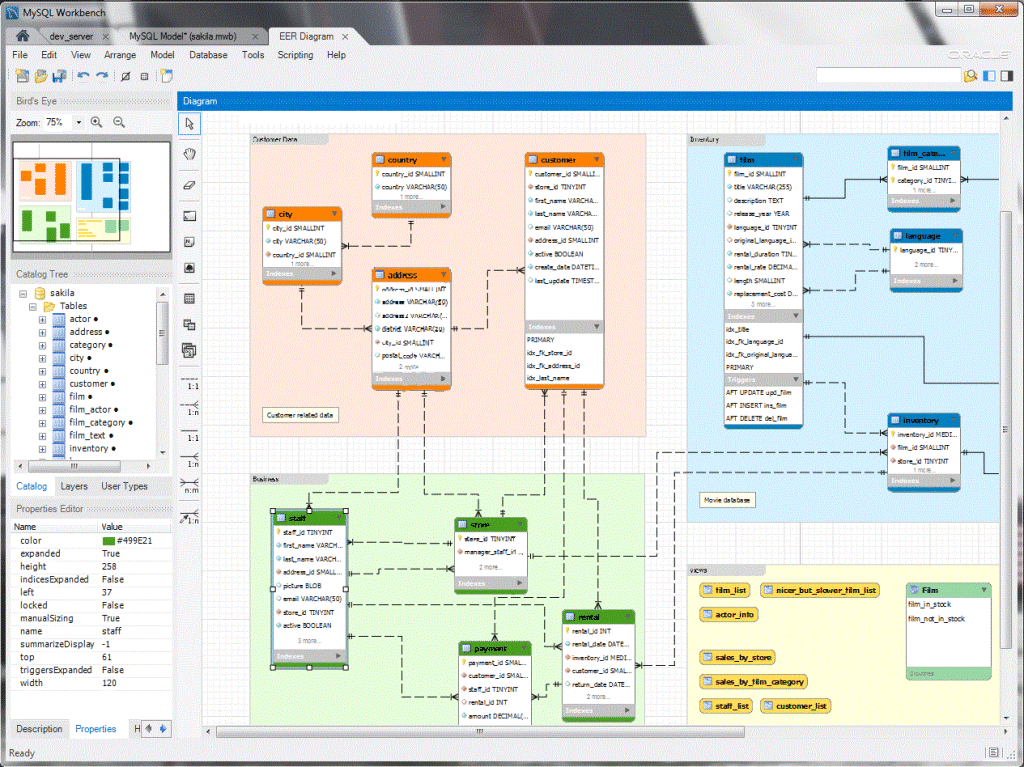Select the place text note tool
Viewport: 1024px width, 767px height.
click(x=189, y=241)
